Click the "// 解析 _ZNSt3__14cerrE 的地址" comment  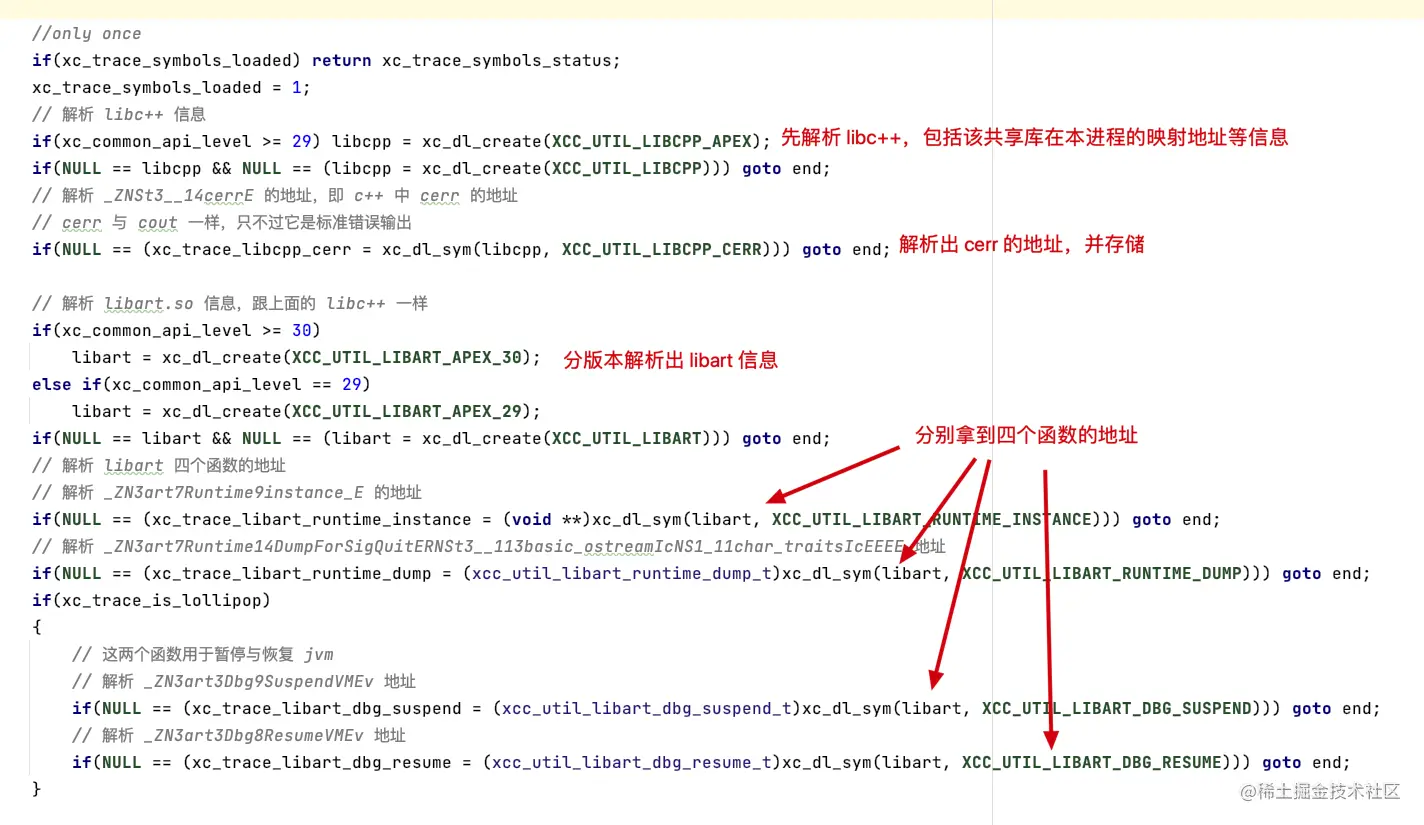coord(275,196)
